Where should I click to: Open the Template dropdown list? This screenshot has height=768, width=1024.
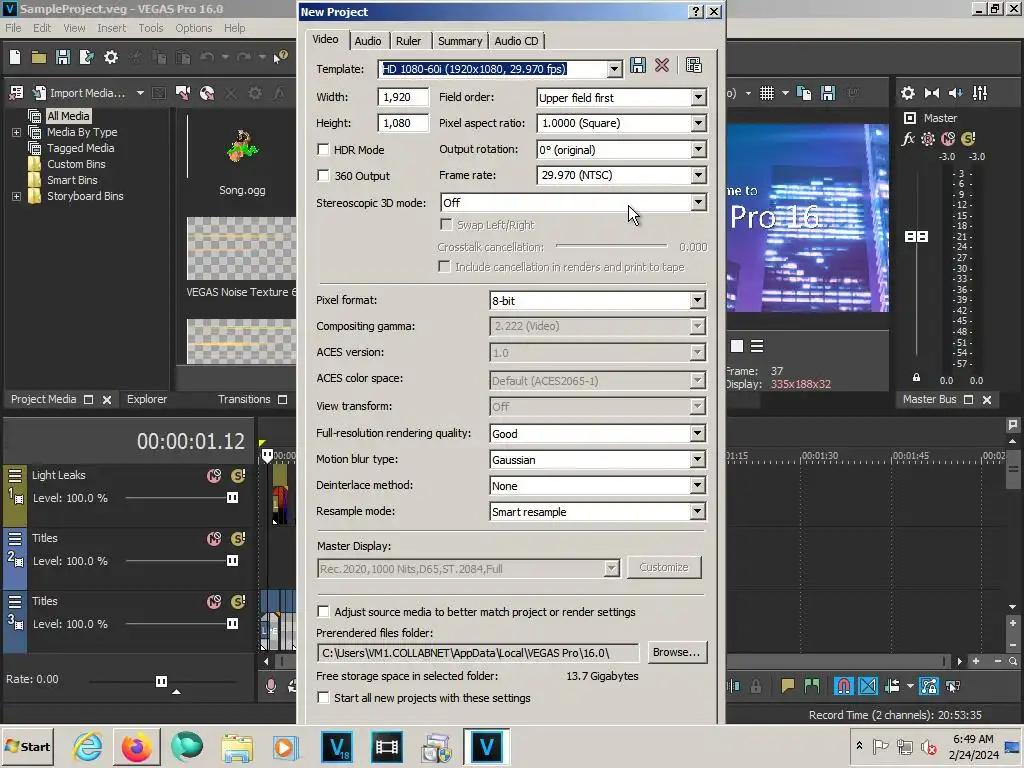pyautogui.click(x=614, y=69)
